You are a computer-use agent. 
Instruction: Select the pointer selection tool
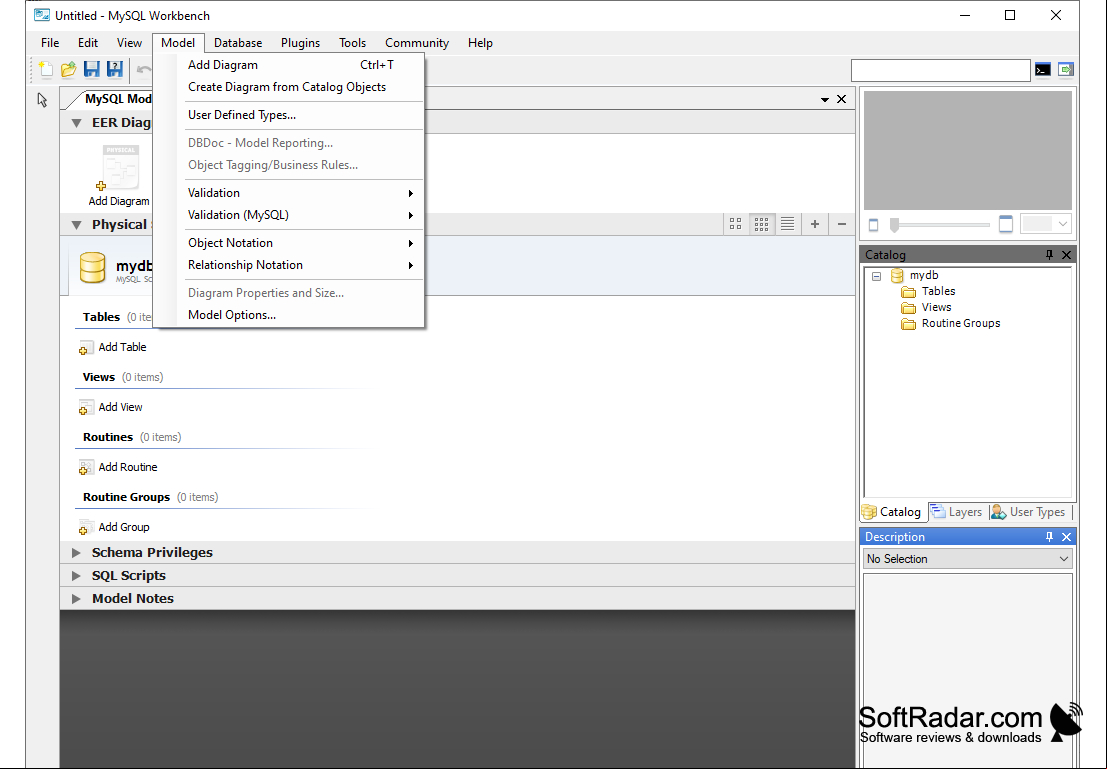42,100
